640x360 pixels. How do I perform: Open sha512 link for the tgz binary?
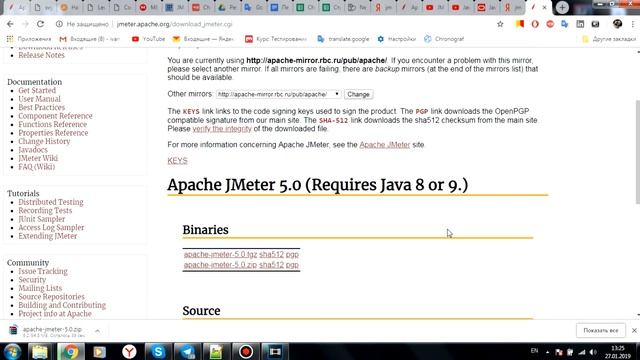point(271,254)
